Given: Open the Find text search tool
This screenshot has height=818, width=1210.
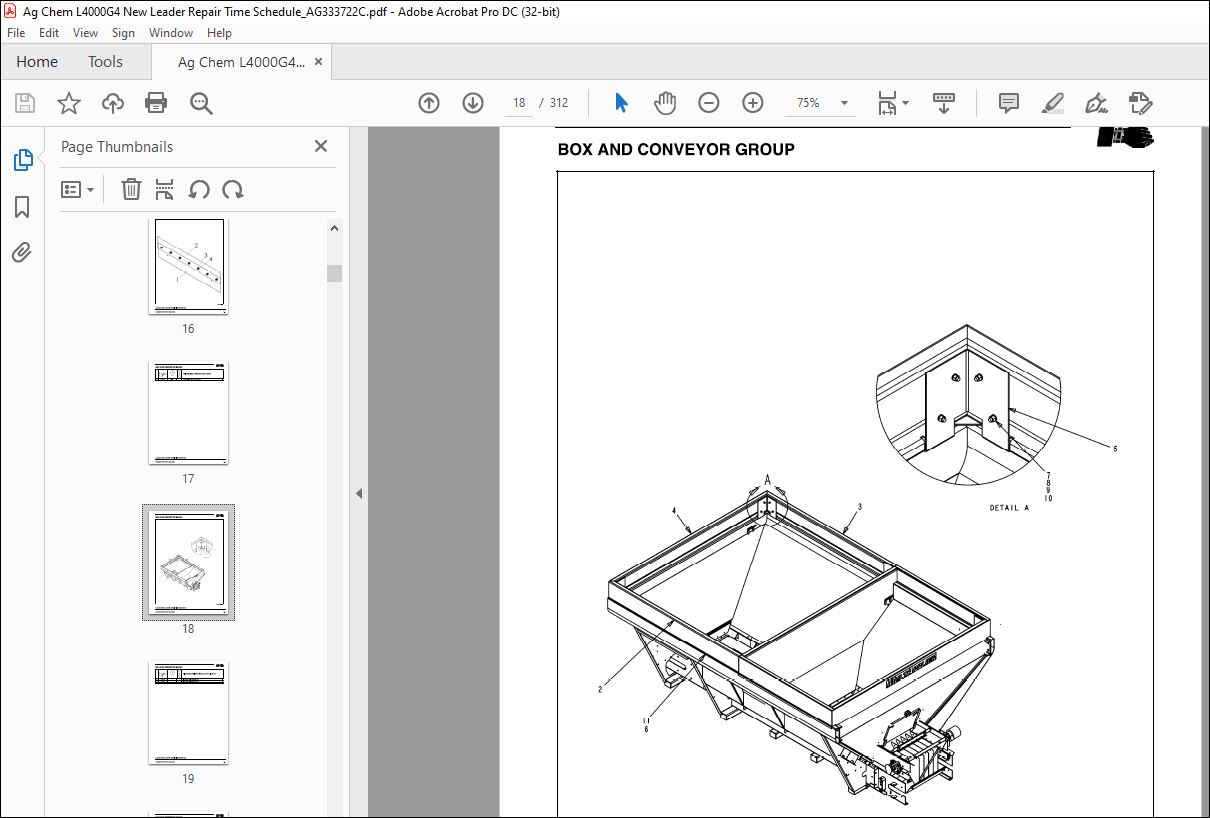Looking at the screenshot, I should pyautogui.click(x=201, y=103).
